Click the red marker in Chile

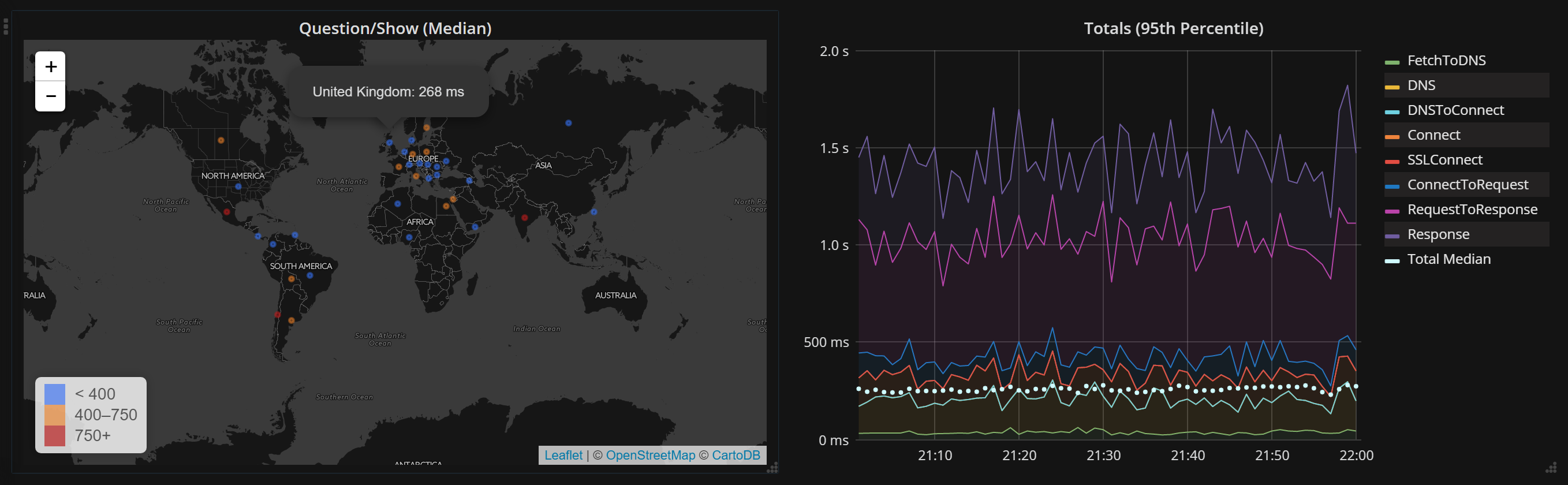277,315
